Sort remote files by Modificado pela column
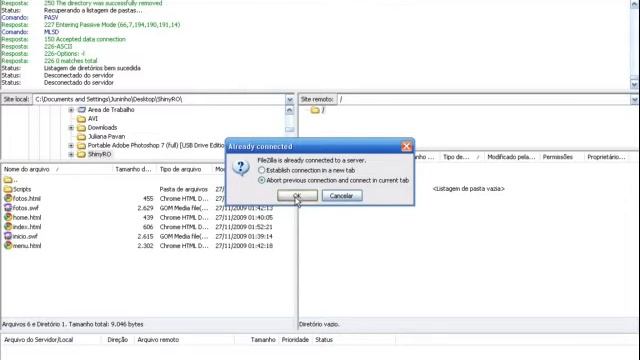The width and height of the screenshot is (640, 360). [x=511, y=157]
